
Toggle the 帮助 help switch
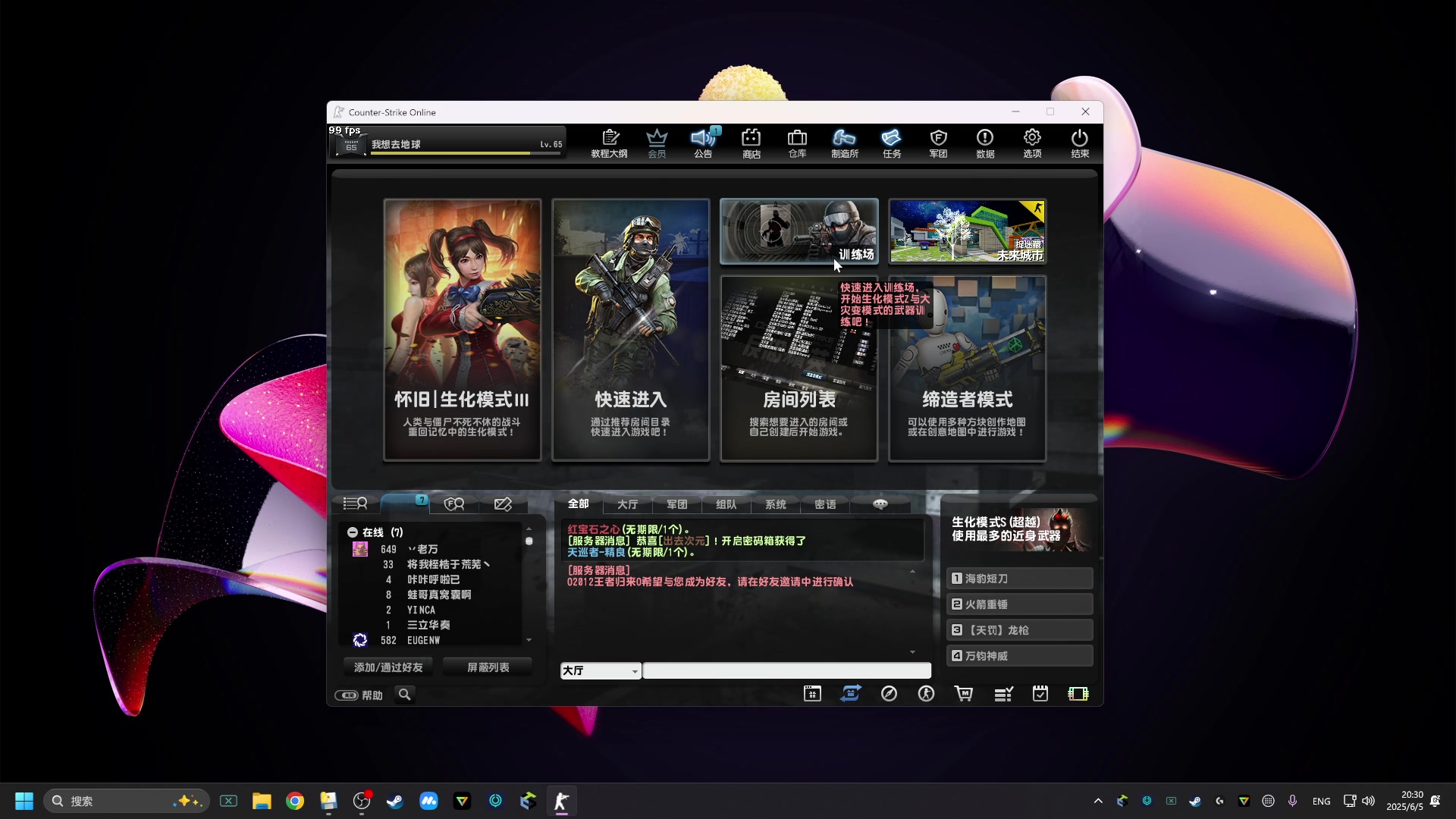347,695
